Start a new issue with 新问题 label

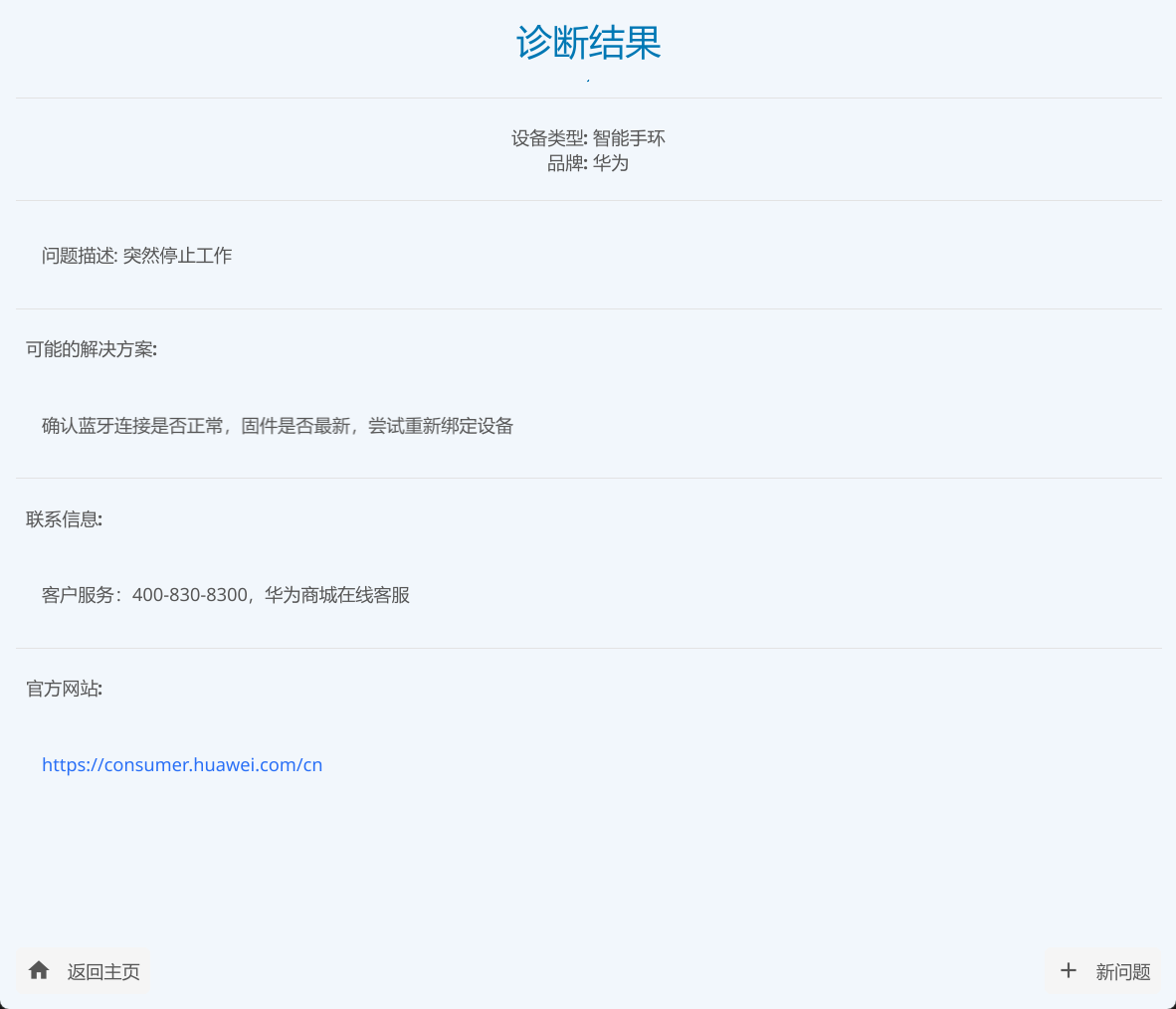(x=1122, y=972)
